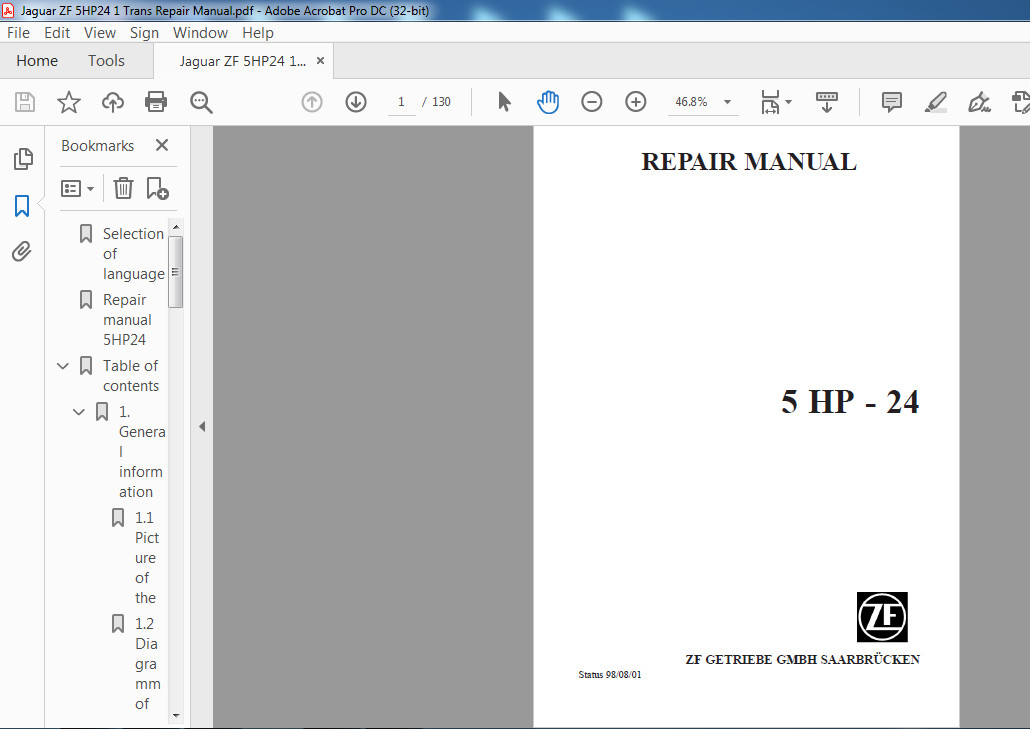Upload file to Document Cloud
Image resolution: width=1030 pixels, height=729 pixels.
click(x=113, y=102)
